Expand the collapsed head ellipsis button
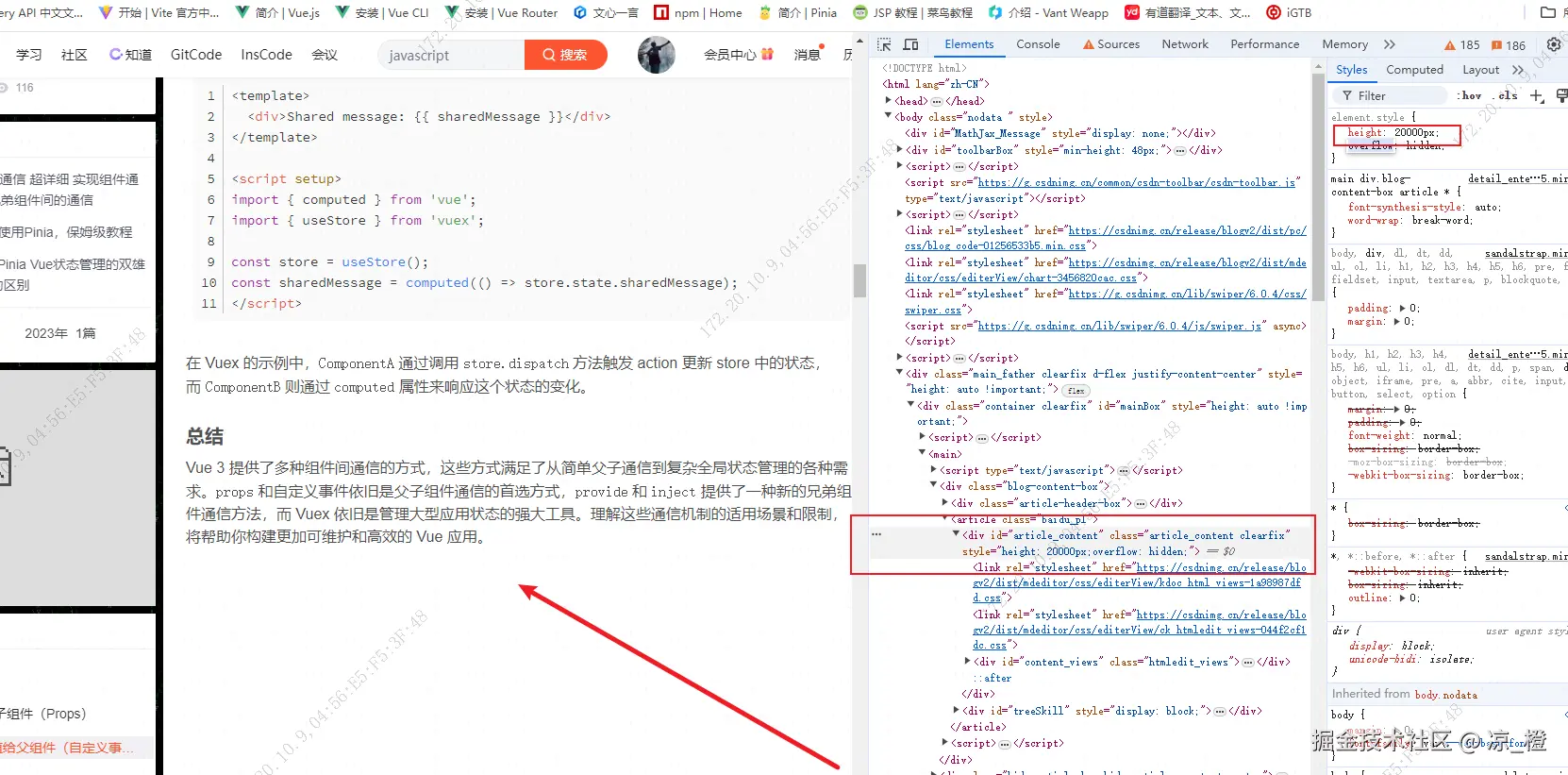 [937, 101]
